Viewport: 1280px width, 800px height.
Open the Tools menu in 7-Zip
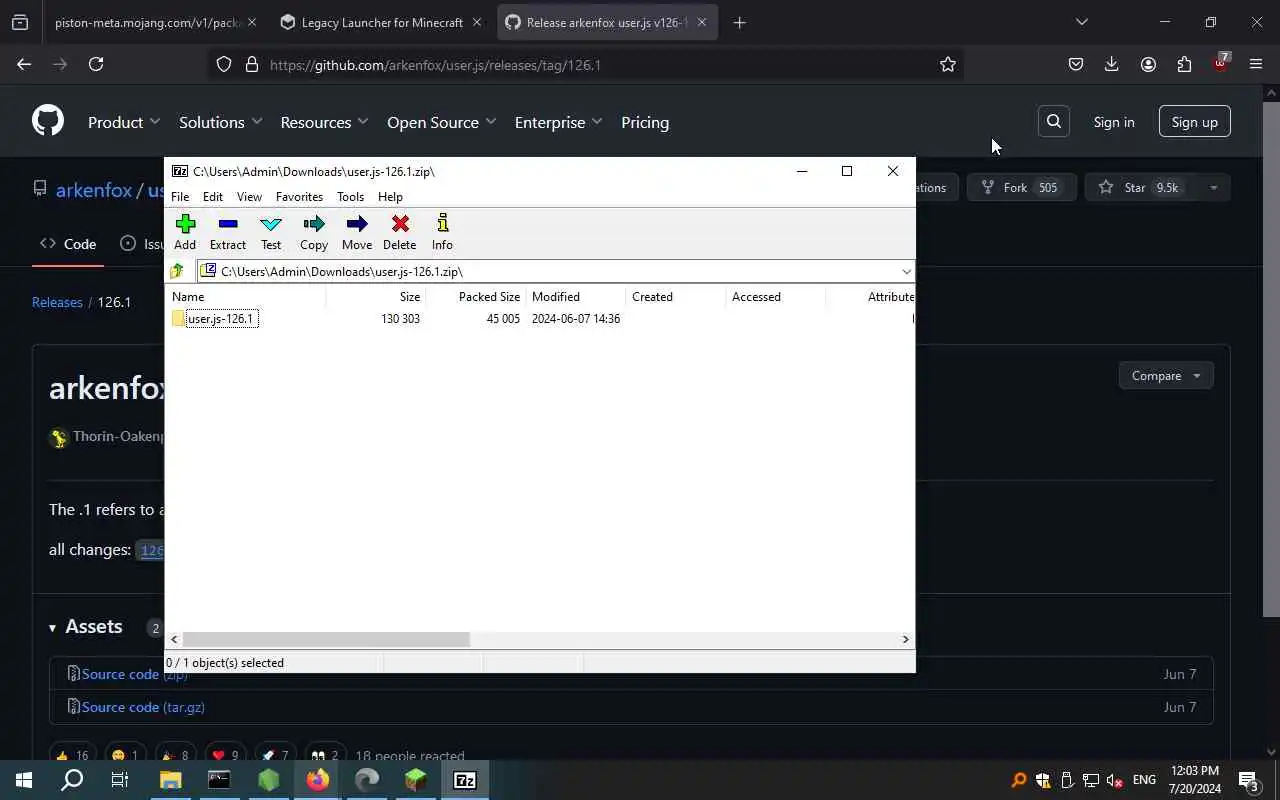[350, 197]
